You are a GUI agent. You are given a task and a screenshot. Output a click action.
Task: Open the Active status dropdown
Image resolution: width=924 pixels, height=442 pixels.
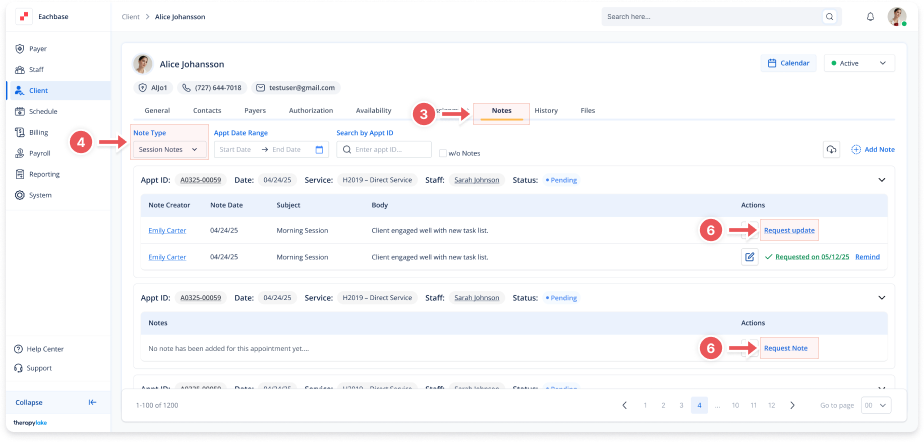pos(857,63)
